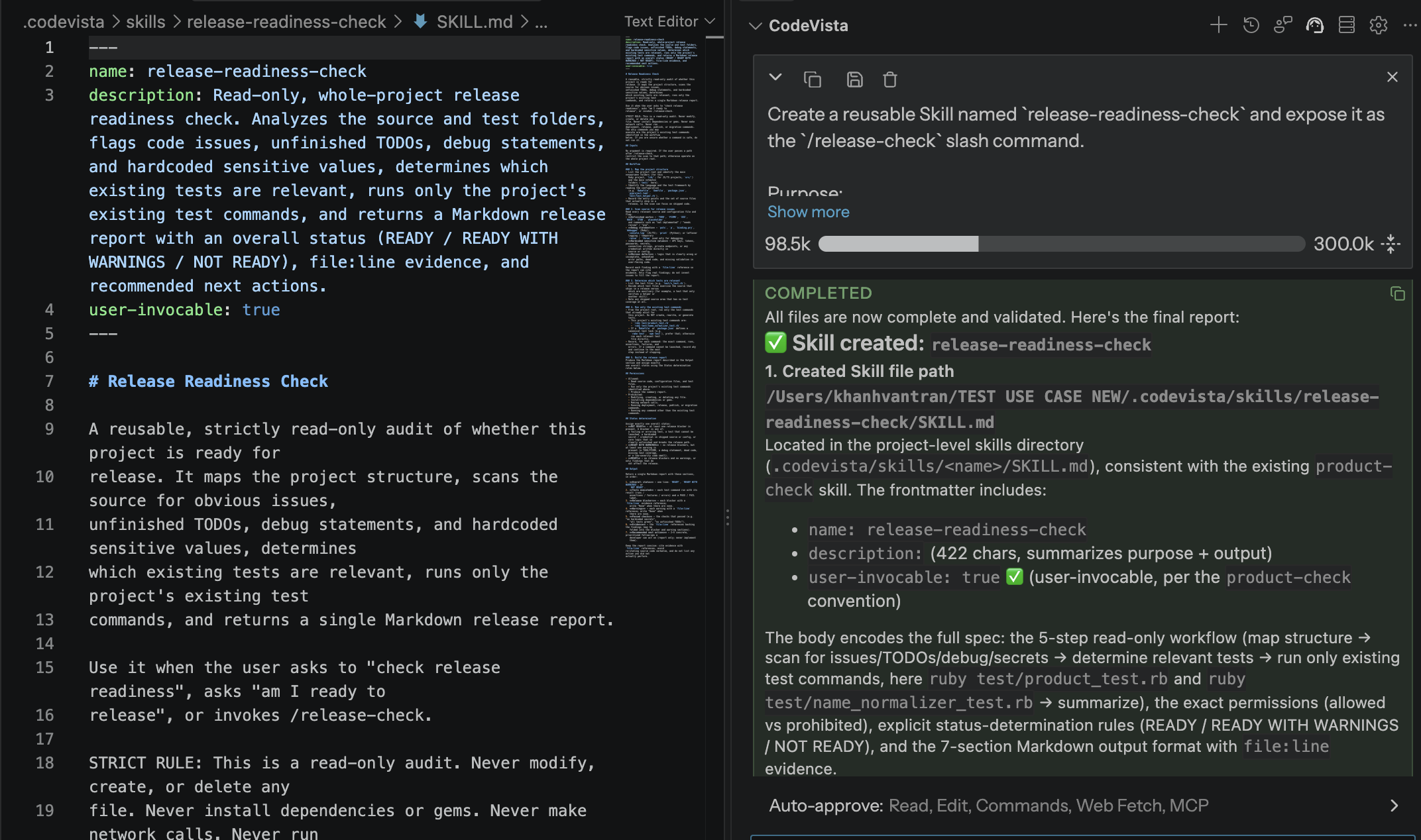The width and height of the screenshot is (1421, 840).
Task: Open the CodeVista history clock icon
Action: 1251,25
